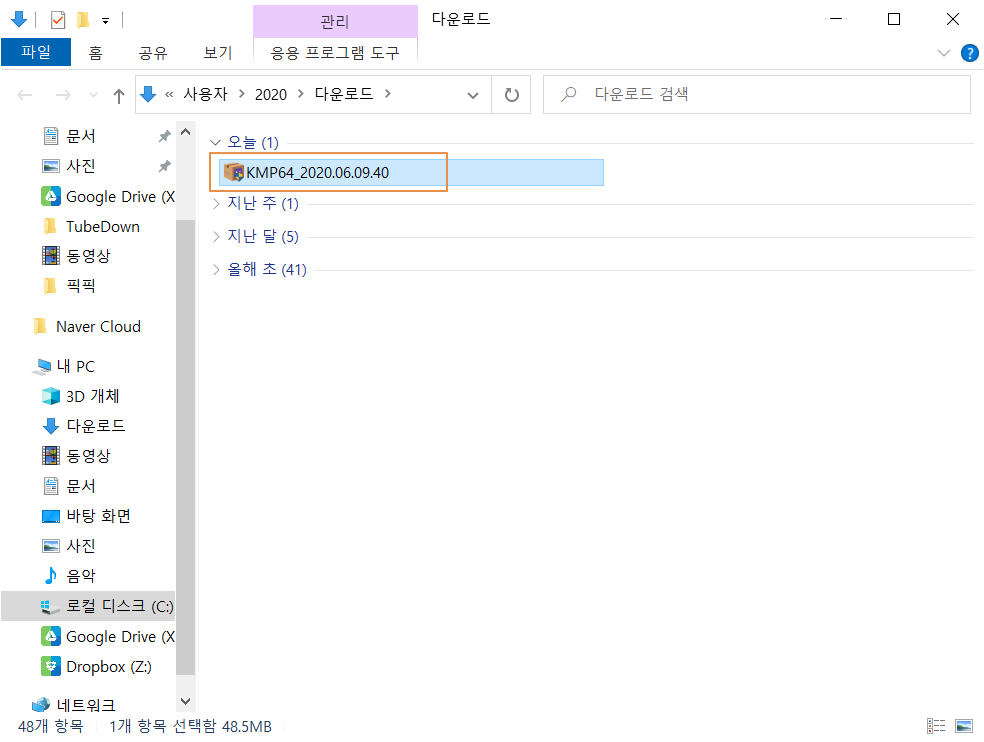Select the KMP64_2020.06.09.40 installer file
This screenshot has width=984, height=742.
click(411, 173)
